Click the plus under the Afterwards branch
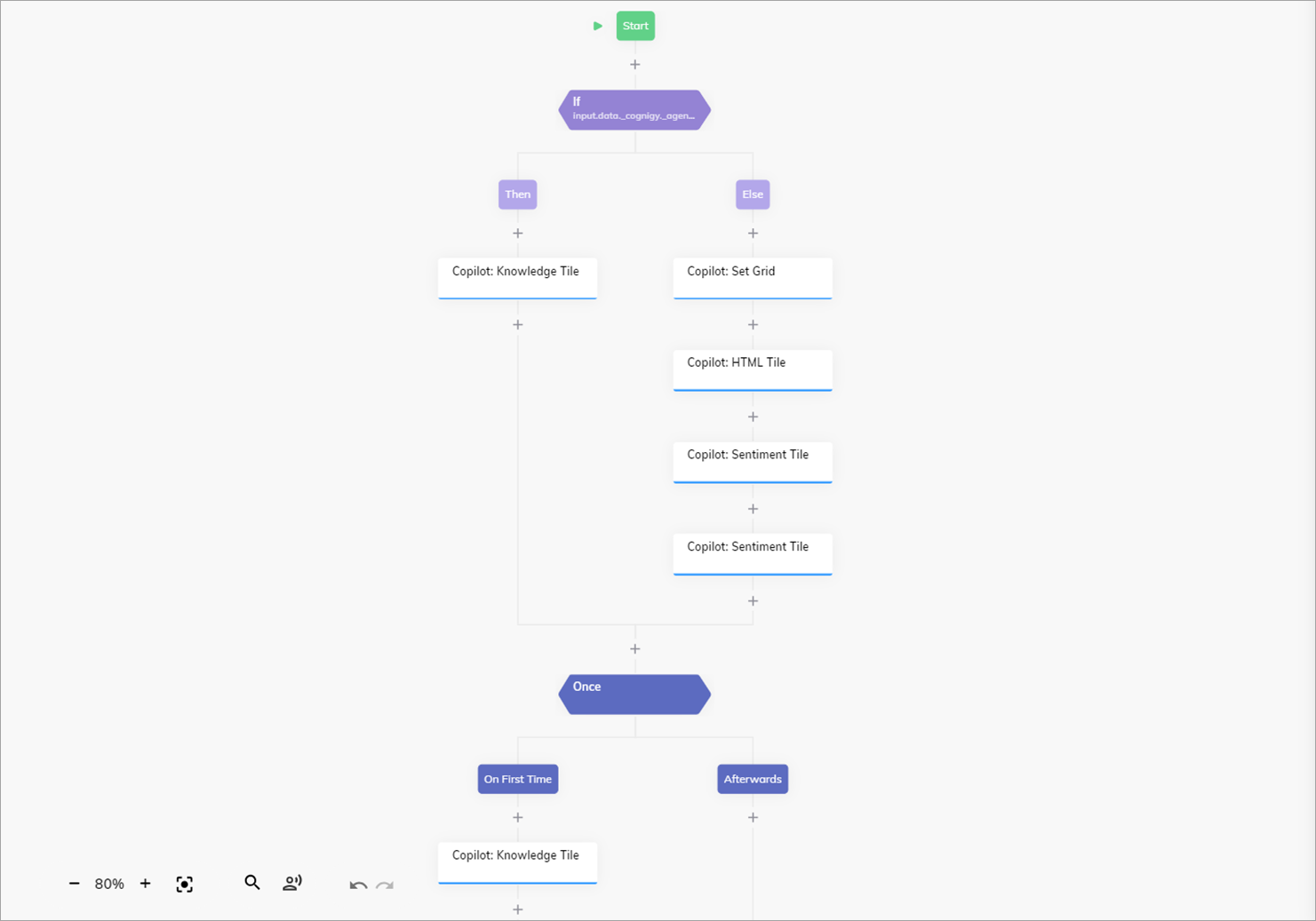Screen dimensions: 1316x921 [753, 817]
